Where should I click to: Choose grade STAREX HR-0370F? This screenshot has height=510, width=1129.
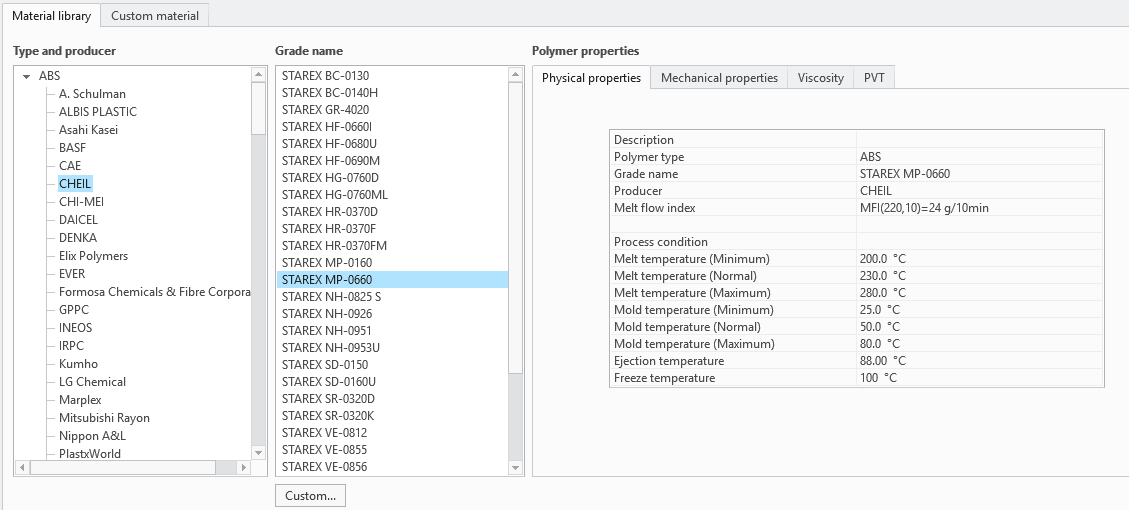pyautogui.click(x=392, y=228)
